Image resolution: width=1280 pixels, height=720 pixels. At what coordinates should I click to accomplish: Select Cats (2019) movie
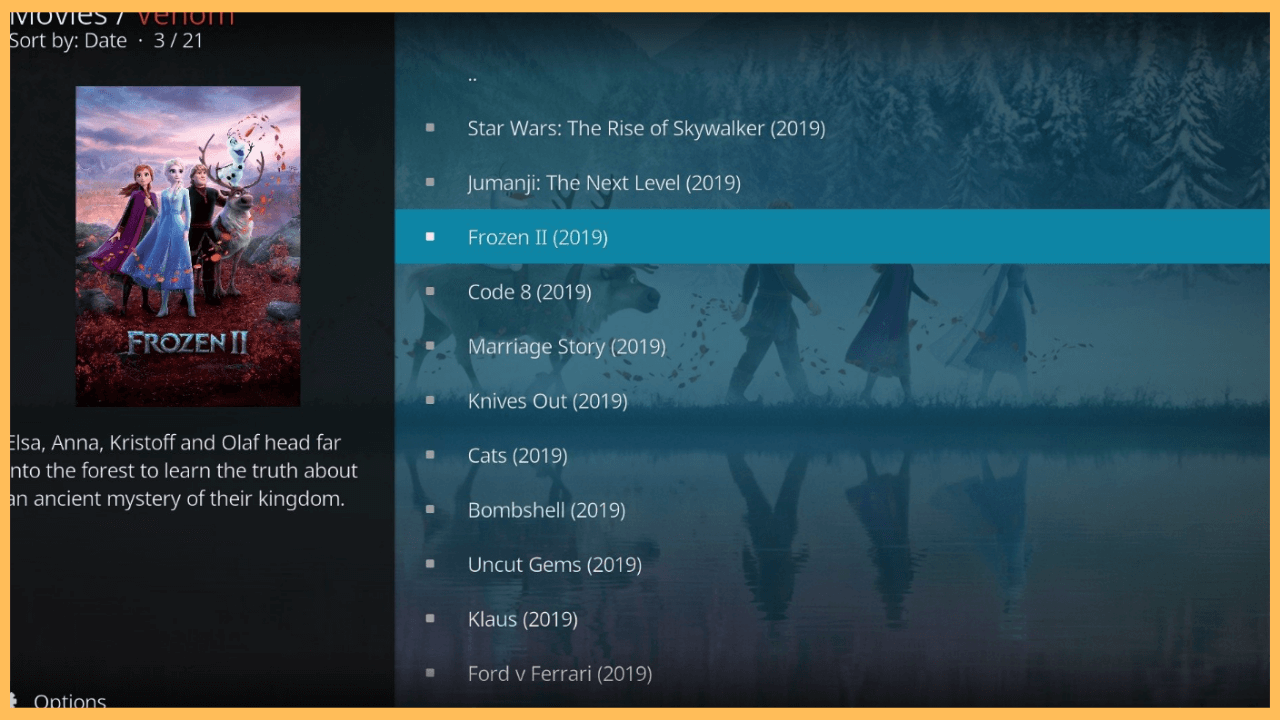[x=832, y=455]
